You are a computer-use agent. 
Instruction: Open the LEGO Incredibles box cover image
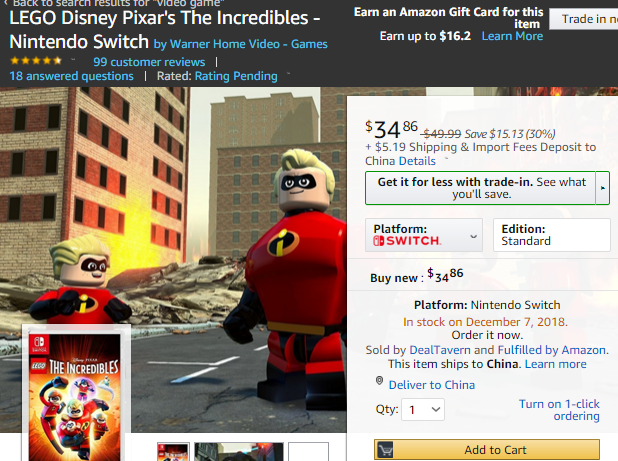pyautogui.click(x=76, y=396)
